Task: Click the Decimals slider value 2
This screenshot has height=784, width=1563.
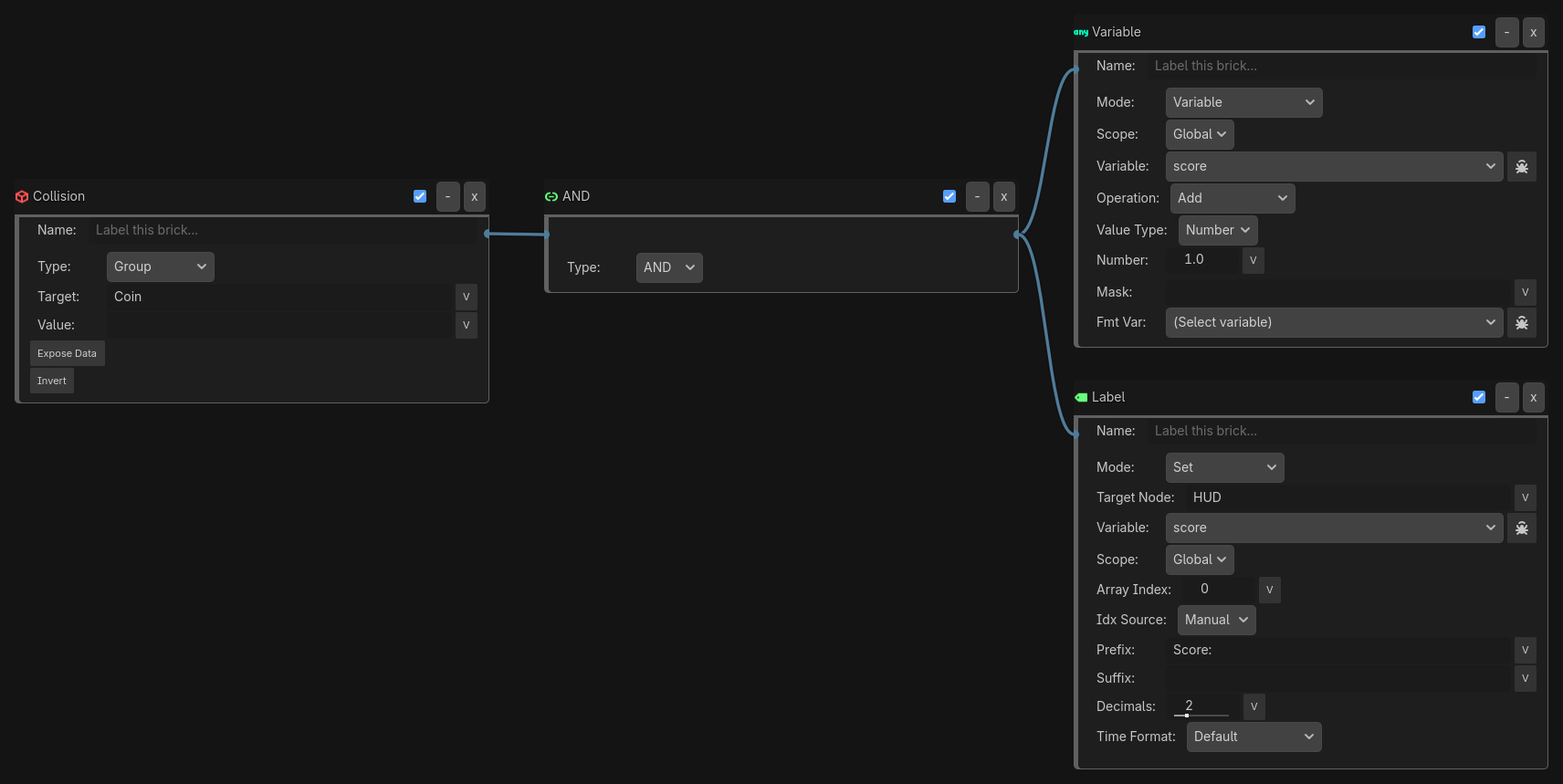Action: coord(1201,706)
